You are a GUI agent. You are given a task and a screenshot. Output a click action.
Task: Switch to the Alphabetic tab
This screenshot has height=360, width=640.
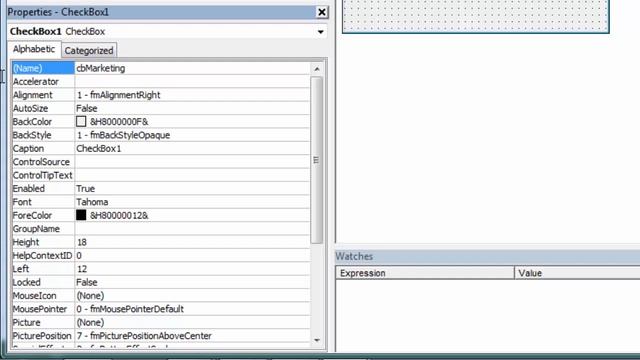click(34, 49)
